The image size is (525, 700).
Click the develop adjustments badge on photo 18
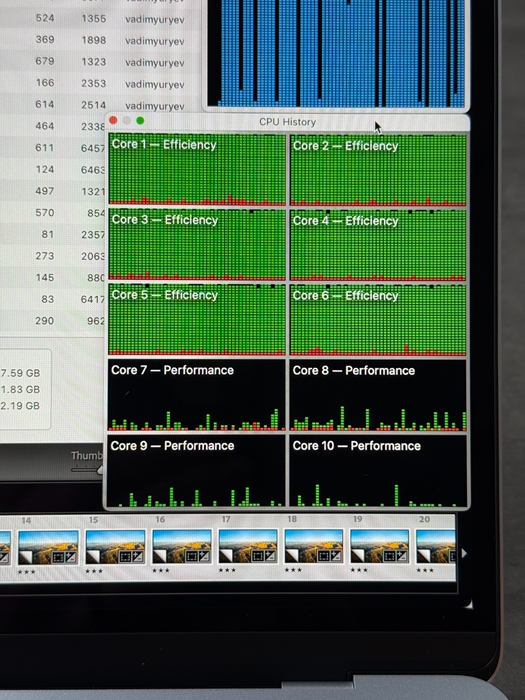[335, 556]
